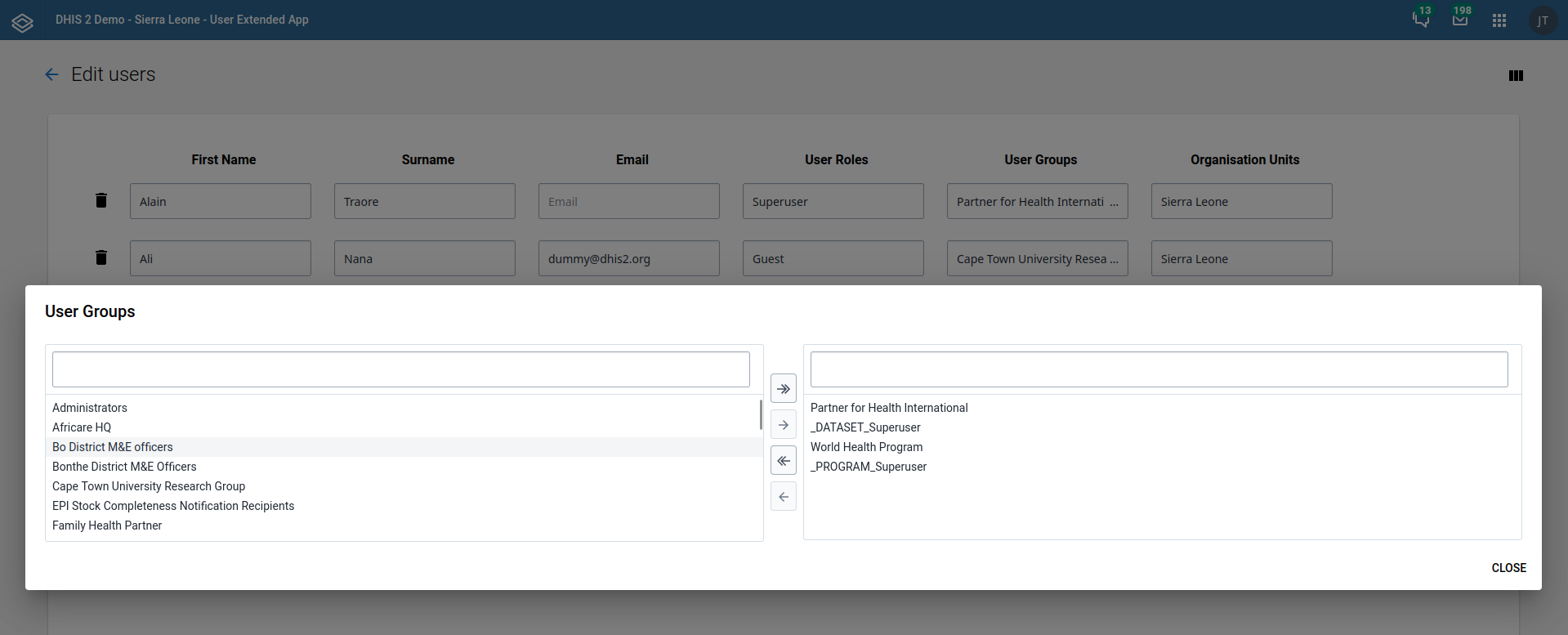
Task: Click the available groups filter field
Action: click(401, 369)
